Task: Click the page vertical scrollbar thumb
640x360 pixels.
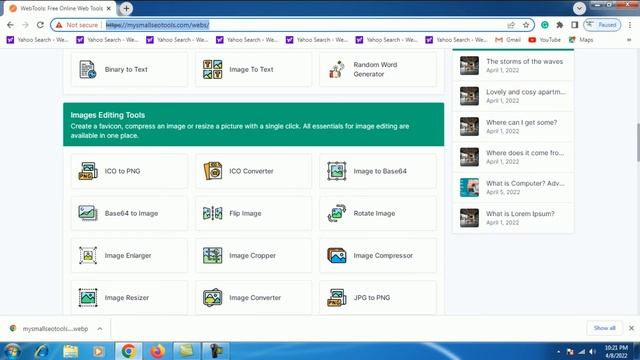Action: [638, 142]
